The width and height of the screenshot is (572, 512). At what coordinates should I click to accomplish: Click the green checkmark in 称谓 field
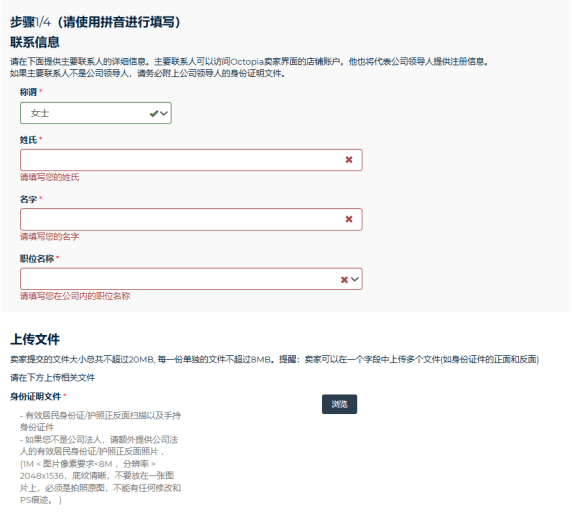[154, 113]
